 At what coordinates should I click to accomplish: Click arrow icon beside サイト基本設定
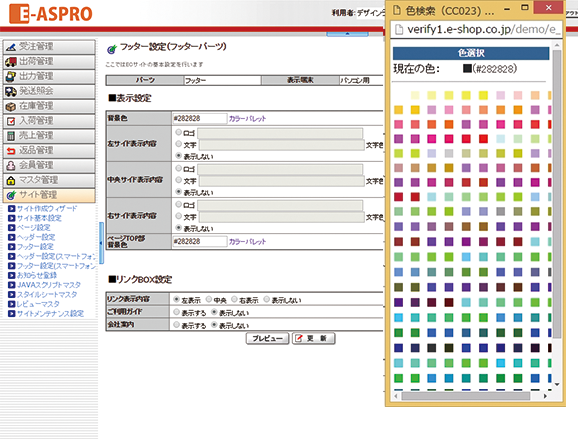pyautogui.click(x=12, y=218)
